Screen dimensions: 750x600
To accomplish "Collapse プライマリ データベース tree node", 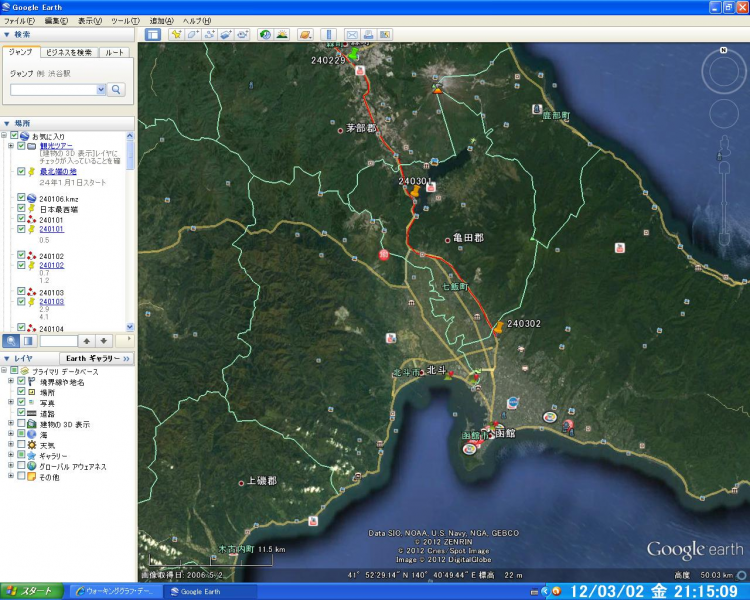I will click(4, 370).
